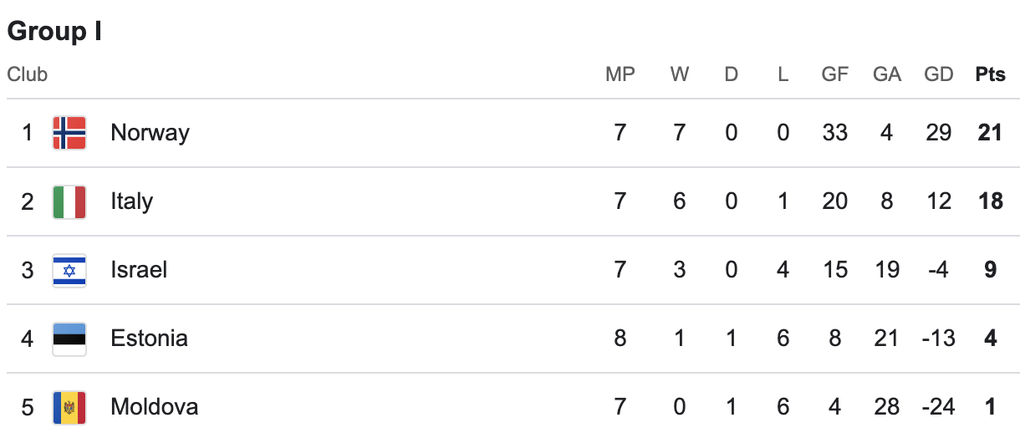Click Italy's 18 points value

[x=990, y=201]
